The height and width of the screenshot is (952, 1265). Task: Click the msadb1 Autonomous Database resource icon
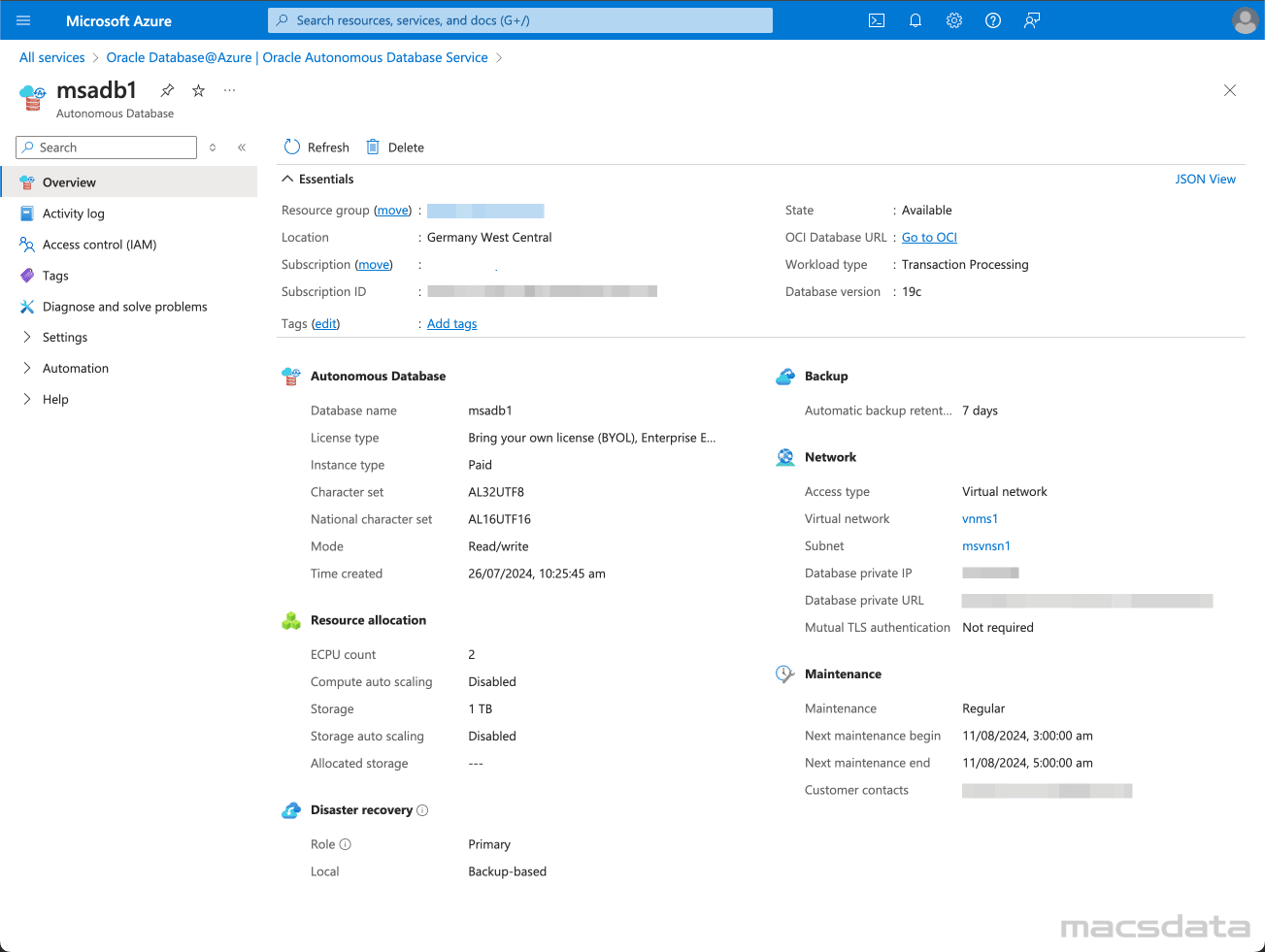(x=33, y=98)
